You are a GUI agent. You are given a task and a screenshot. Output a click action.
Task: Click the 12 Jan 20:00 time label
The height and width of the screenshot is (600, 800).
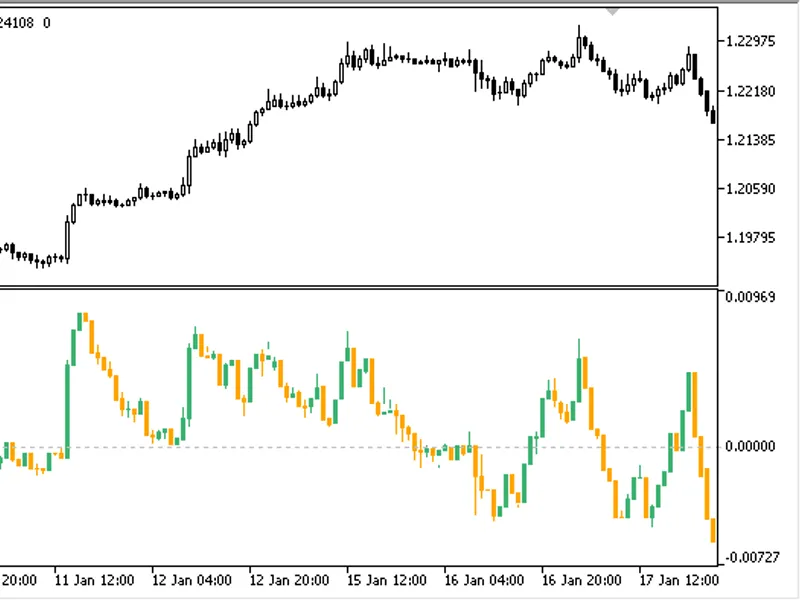[x=289, y=581]
